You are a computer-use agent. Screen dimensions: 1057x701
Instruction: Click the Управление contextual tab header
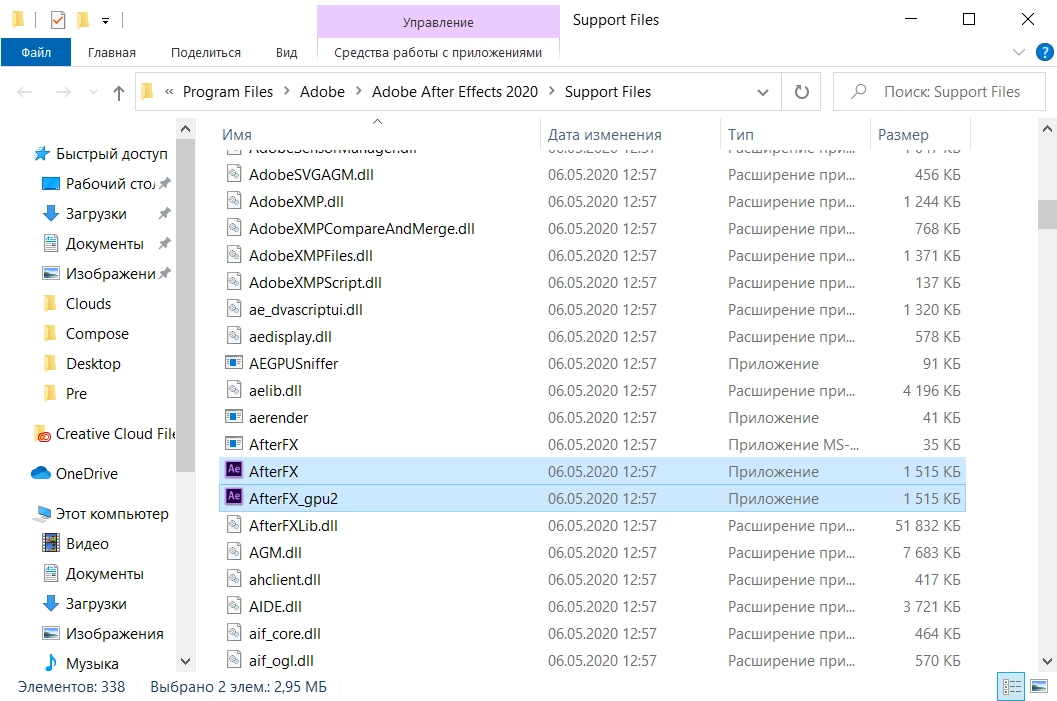(438, 22)
